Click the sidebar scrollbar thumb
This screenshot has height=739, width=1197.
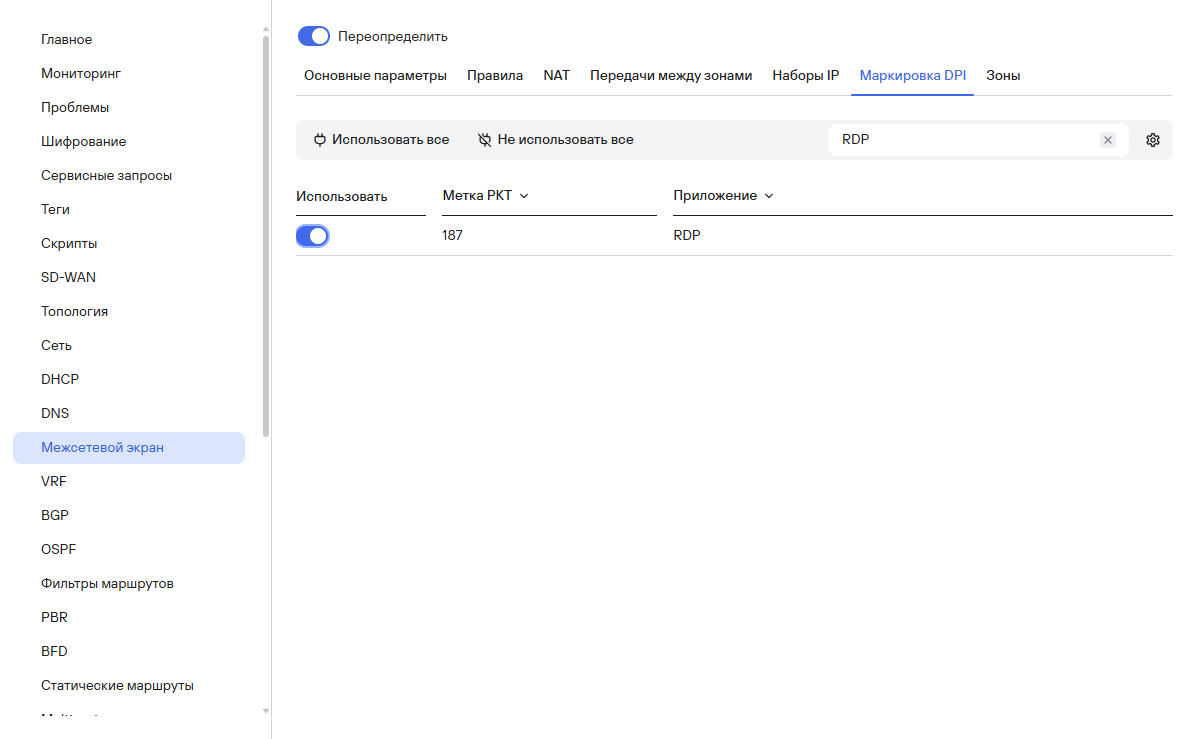tap(266, 236)
